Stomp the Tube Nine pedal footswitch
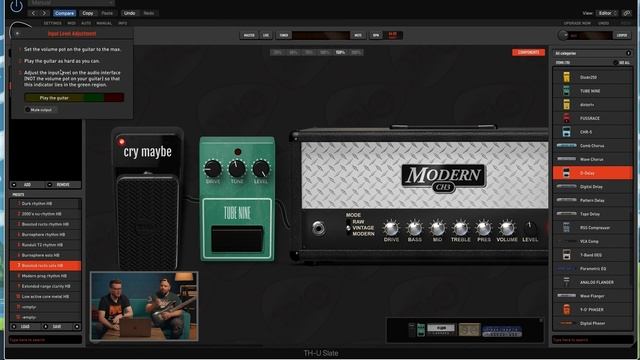 [237, 239]
